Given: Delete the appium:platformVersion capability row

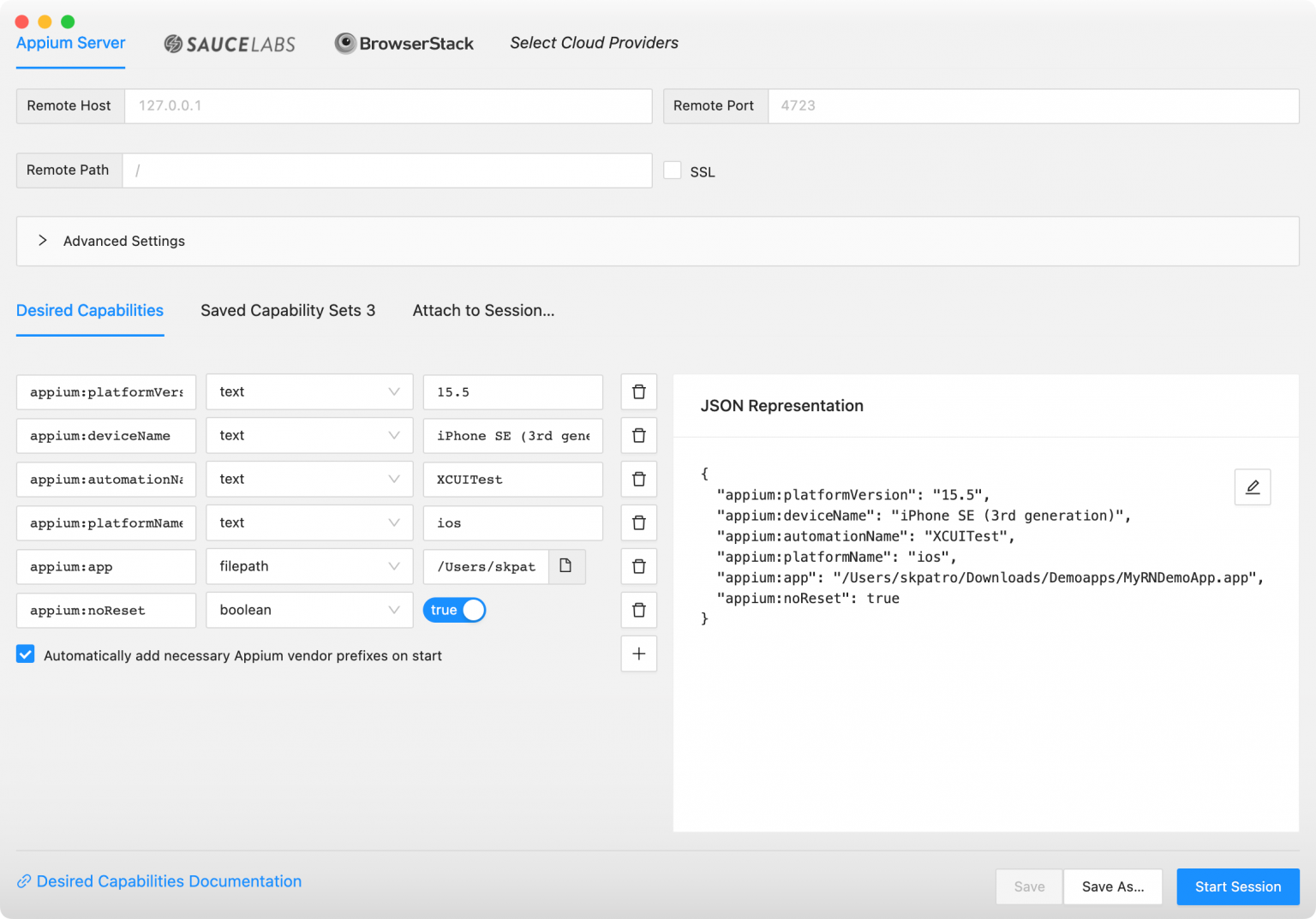Looking at the screenshot, I should (638, 392).
